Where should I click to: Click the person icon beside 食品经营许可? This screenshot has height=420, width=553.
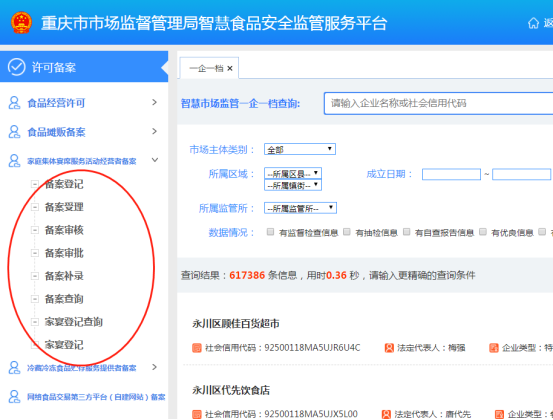[x=14, y=103]
